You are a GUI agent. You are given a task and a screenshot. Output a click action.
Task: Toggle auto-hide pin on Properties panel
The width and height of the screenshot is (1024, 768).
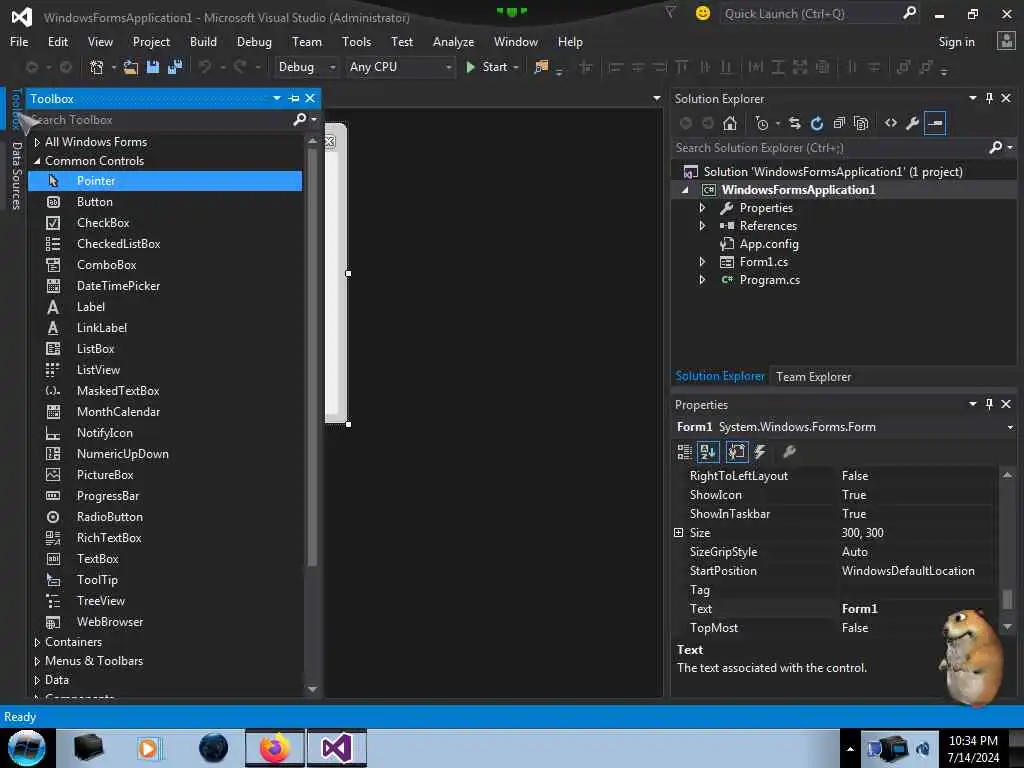(x=989, y=404)
